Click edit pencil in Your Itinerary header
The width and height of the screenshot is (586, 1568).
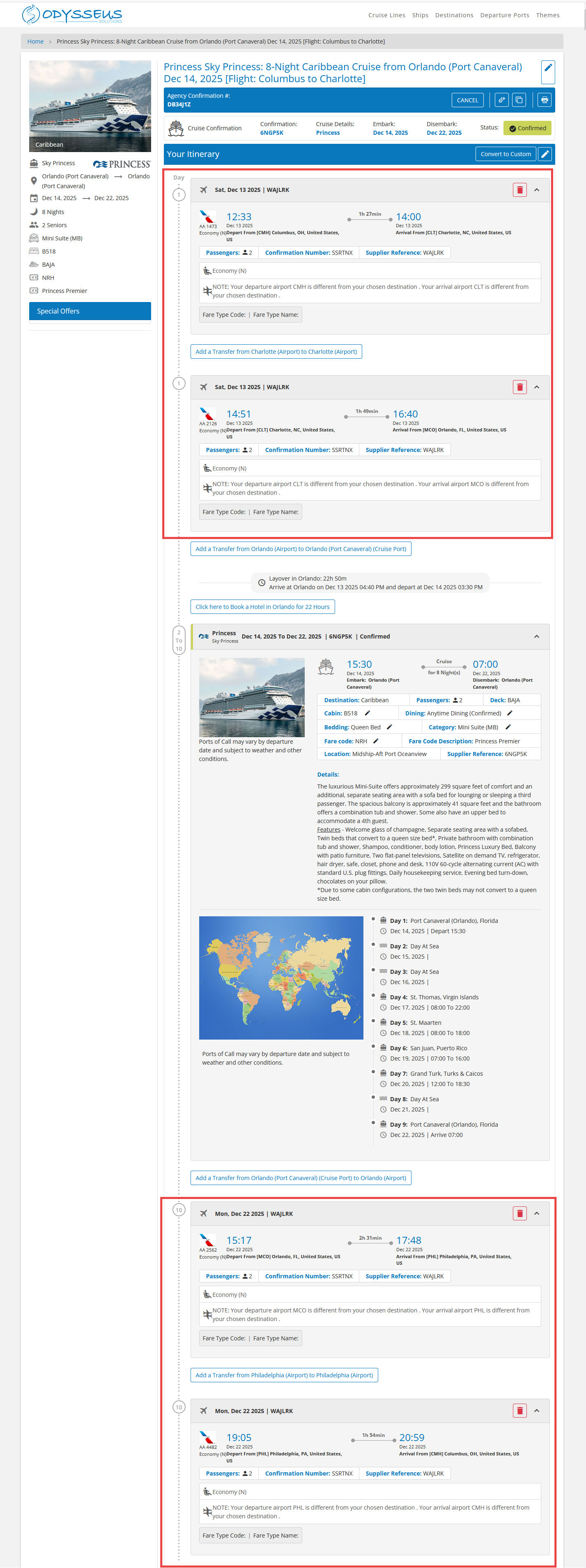545,154
